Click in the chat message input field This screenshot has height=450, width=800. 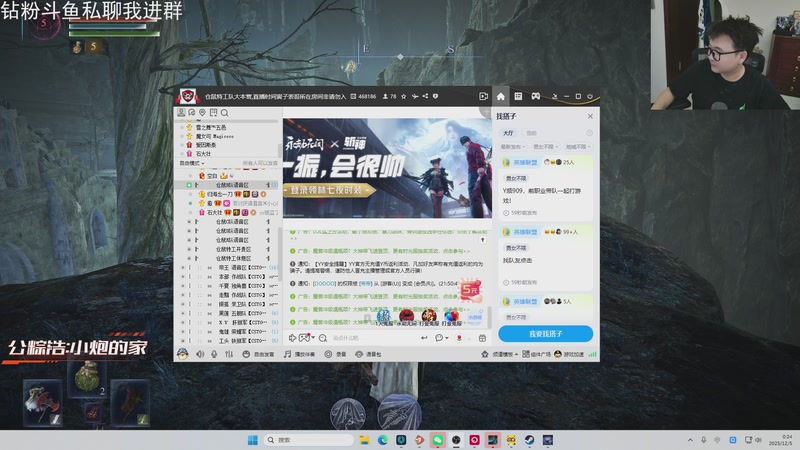pos(373,338)
